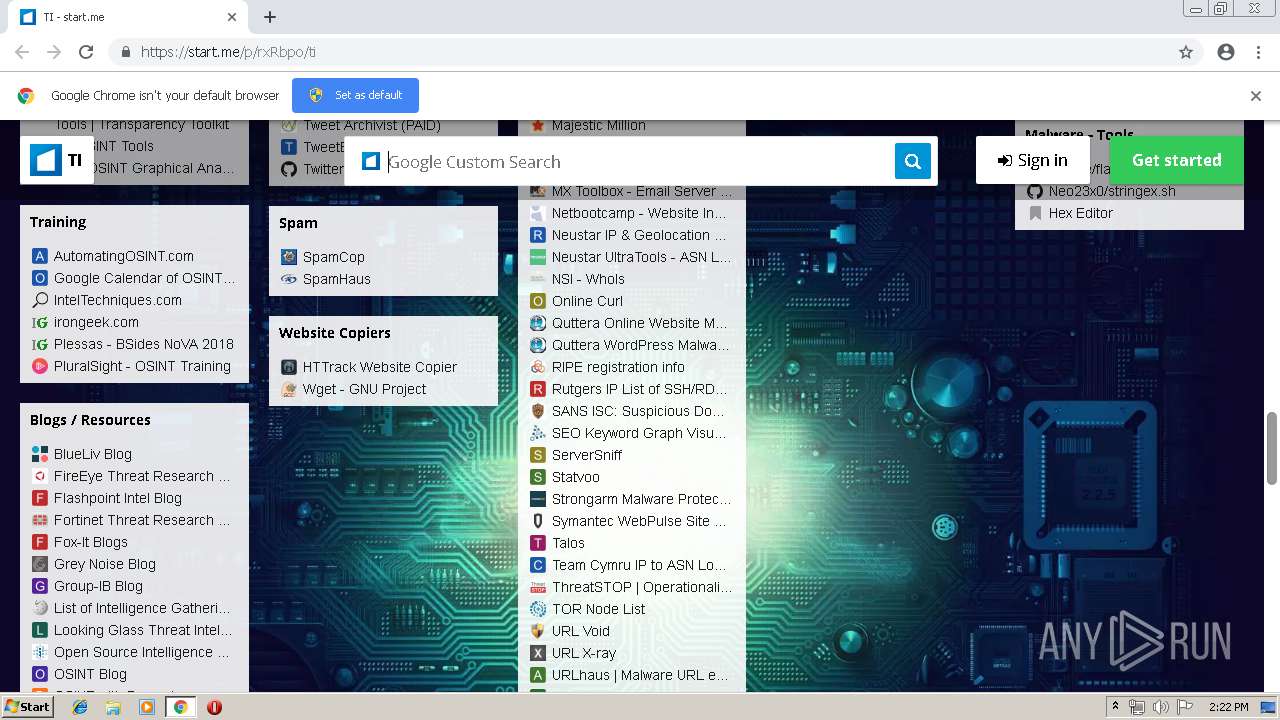Screen dimensions: 1280x720
Task: Open Team Cymru IP to ASN link
Action: (x=640, y=565)
